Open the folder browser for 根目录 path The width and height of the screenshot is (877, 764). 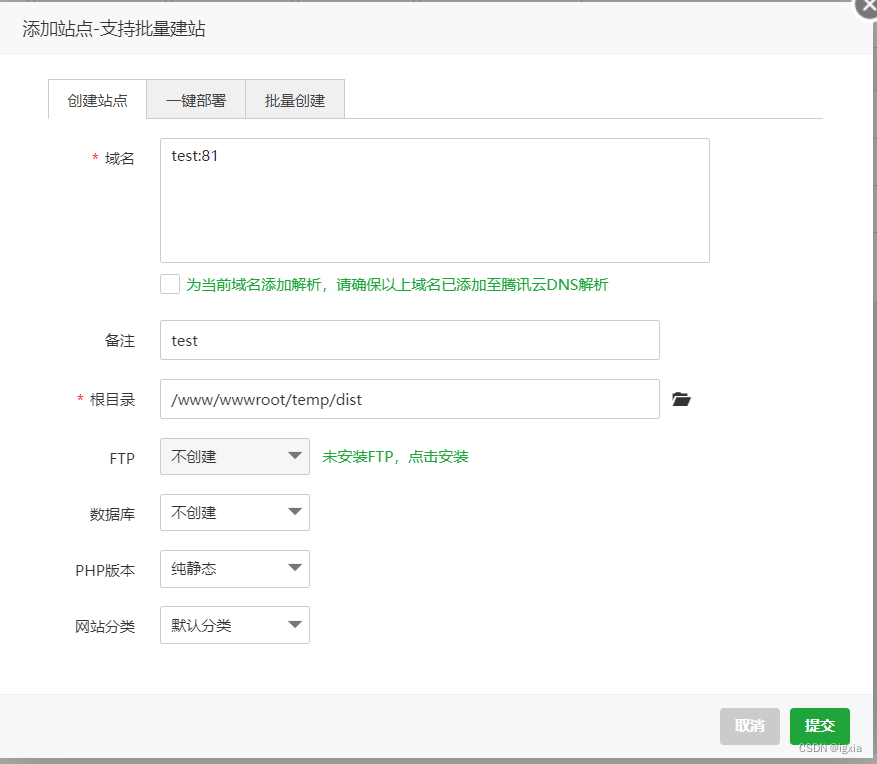point(681,399)
